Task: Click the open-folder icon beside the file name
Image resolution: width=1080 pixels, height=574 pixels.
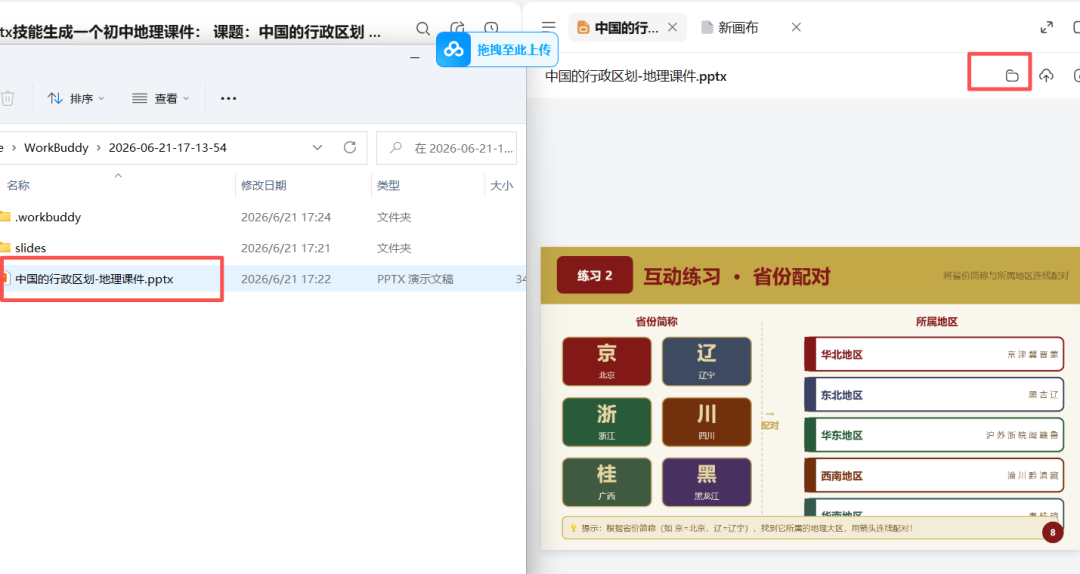Action: pyautogui.click(x=1012, y=75)
